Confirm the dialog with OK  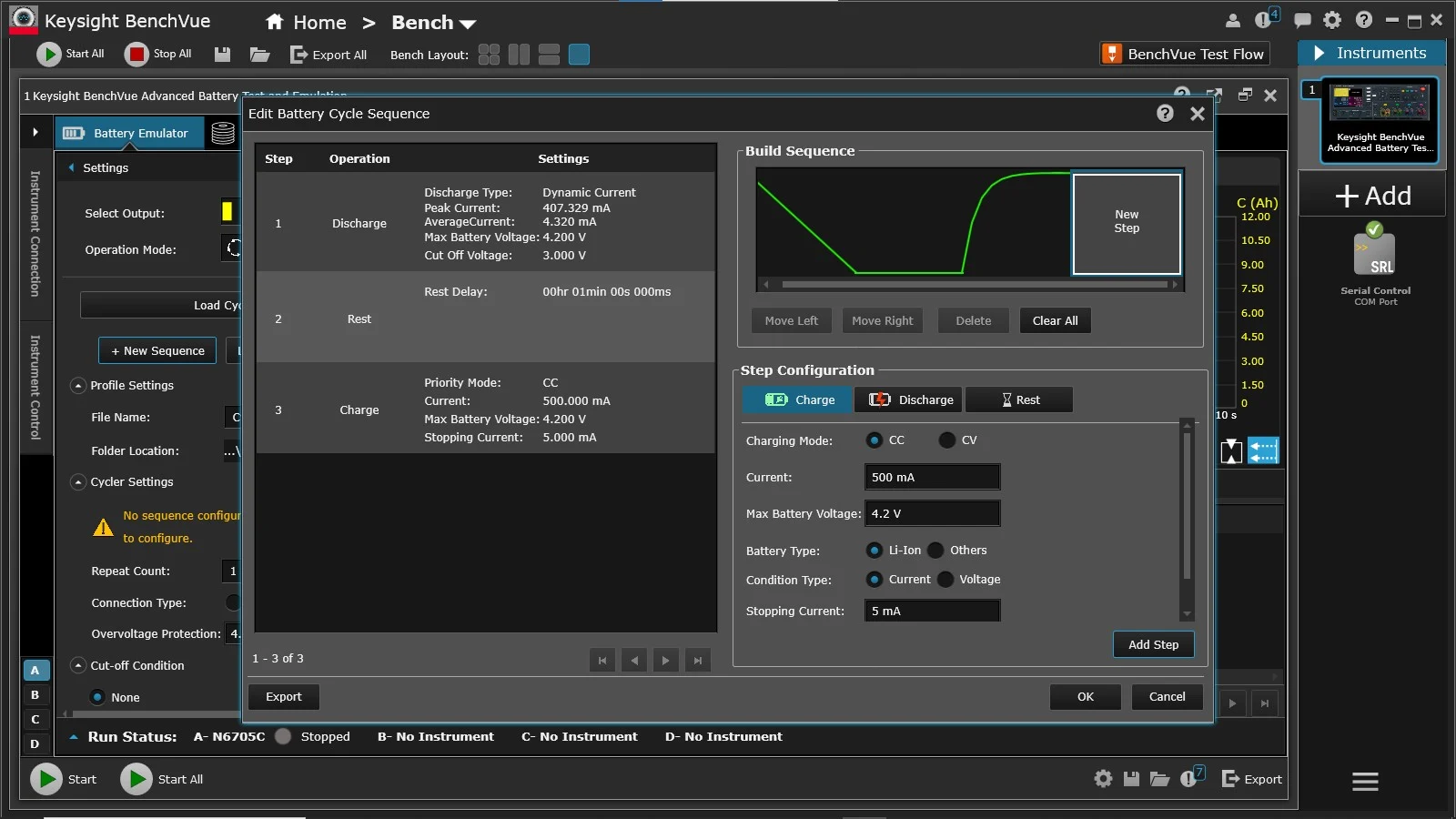coord(1085,697)
